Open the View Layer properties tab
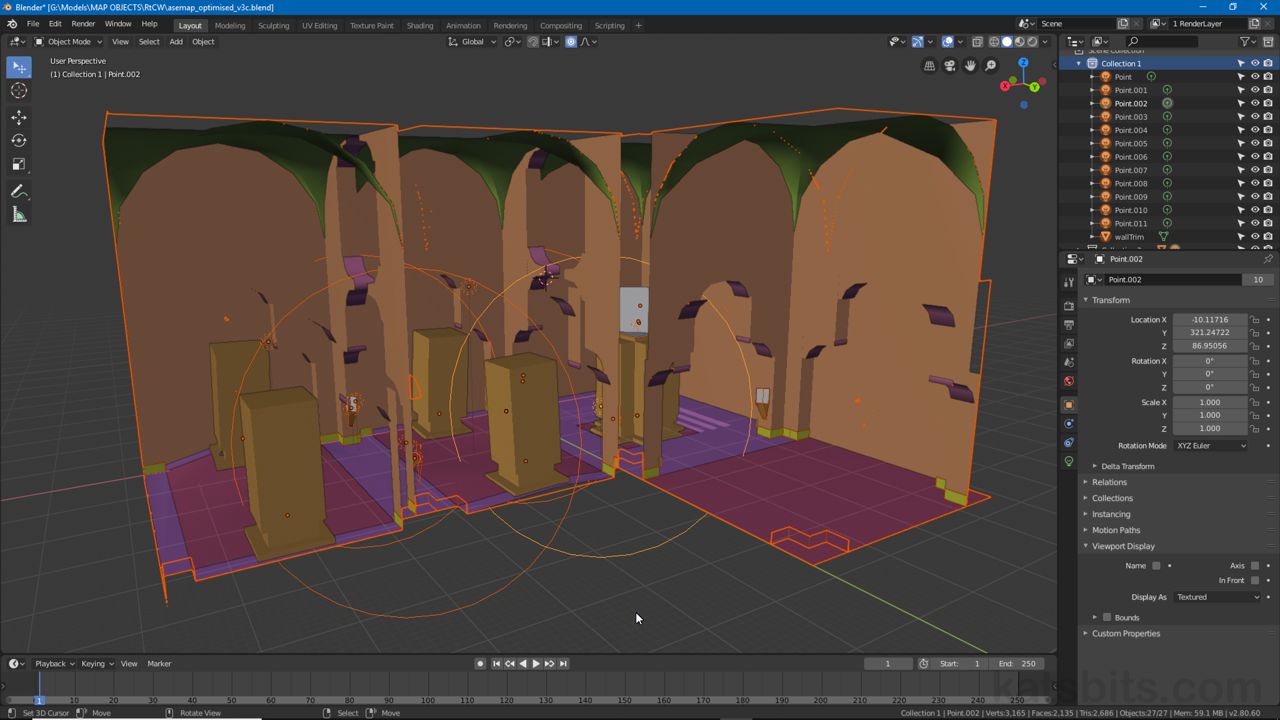The height and width of the screenshot is (720, 1280). click(1069, 344)
